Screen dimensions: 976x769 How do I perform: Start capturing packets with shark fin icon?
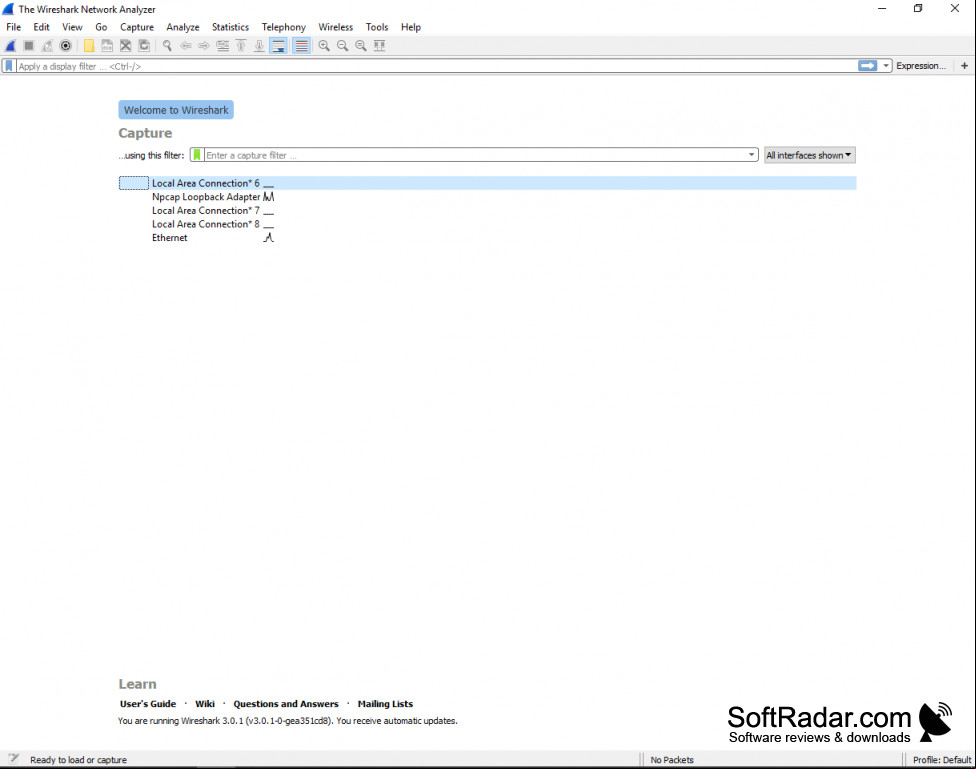11,45
